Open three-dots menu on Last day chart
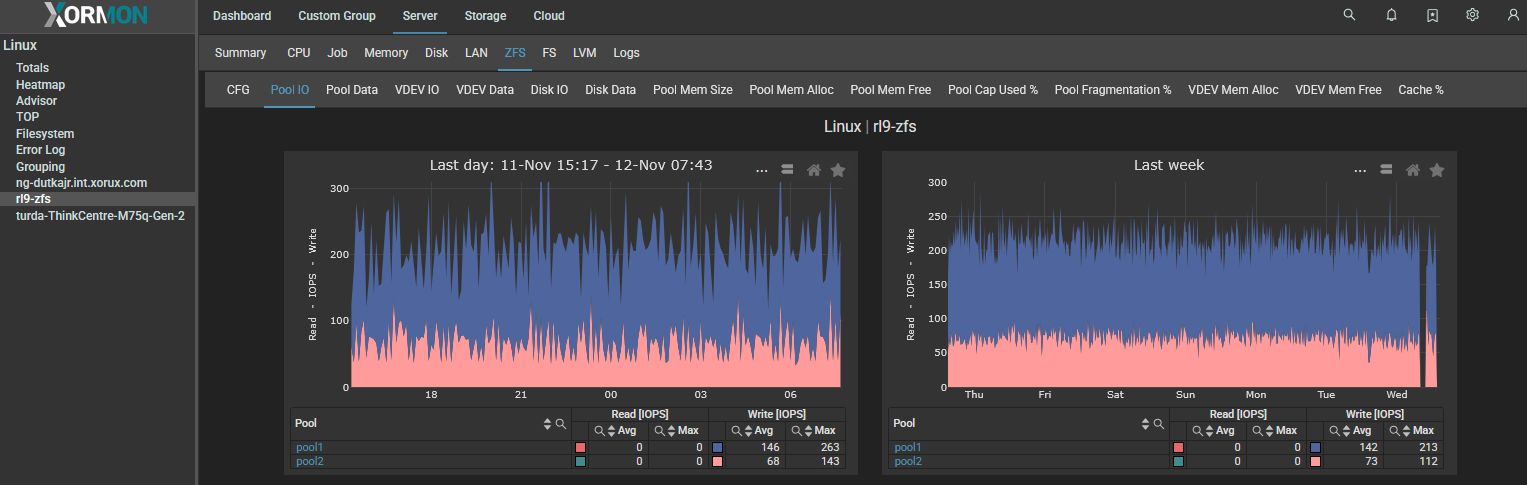The height and width of the screenshot is (485, 1527). [x=762, y=170]
